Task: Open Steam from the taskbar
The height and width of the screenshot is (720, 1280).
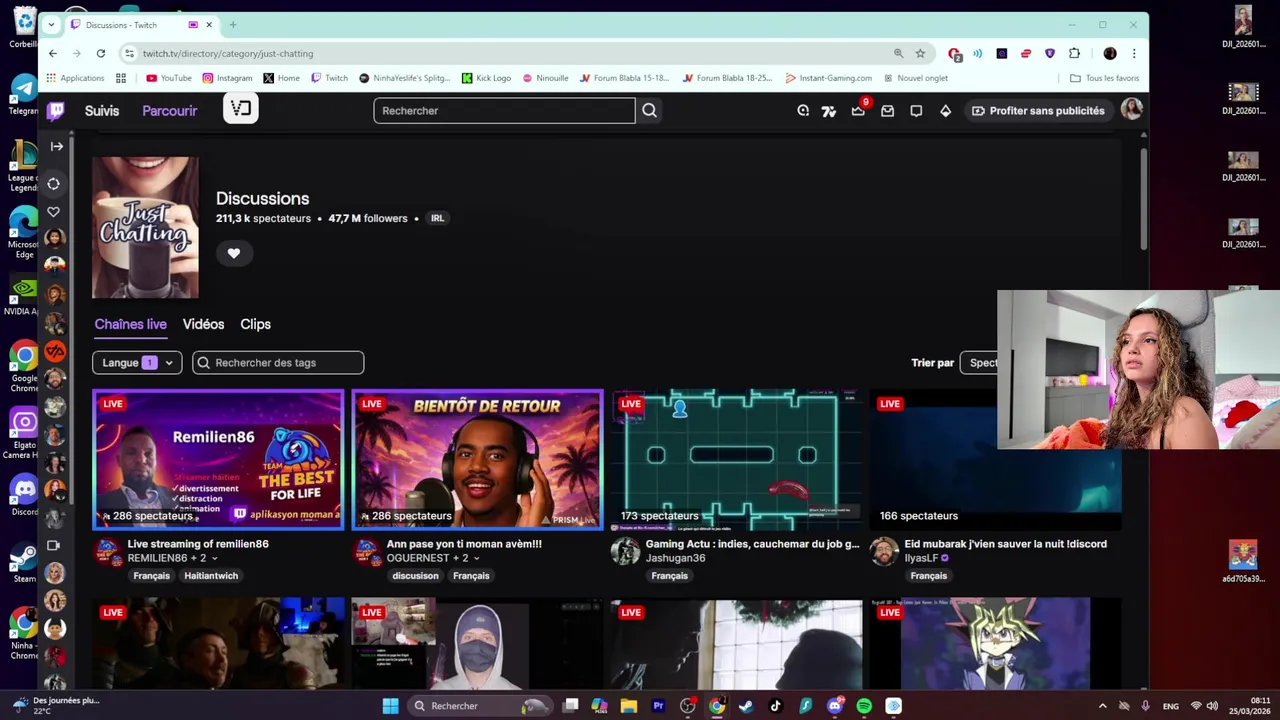Action: point(746,706)
